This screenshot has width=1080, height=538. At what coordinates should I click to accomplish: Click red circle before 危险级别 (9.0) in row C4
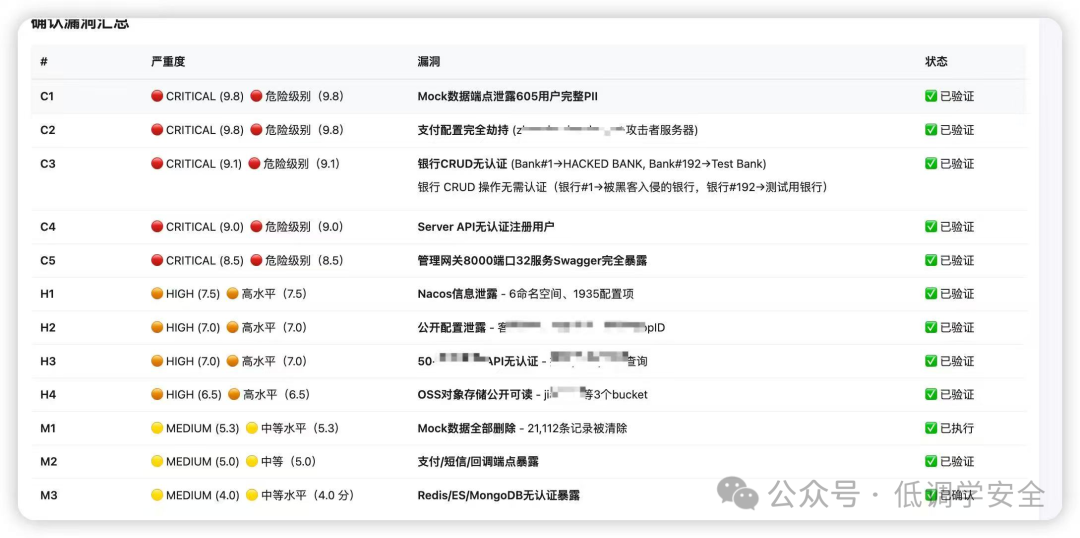[x=256, y=227]
